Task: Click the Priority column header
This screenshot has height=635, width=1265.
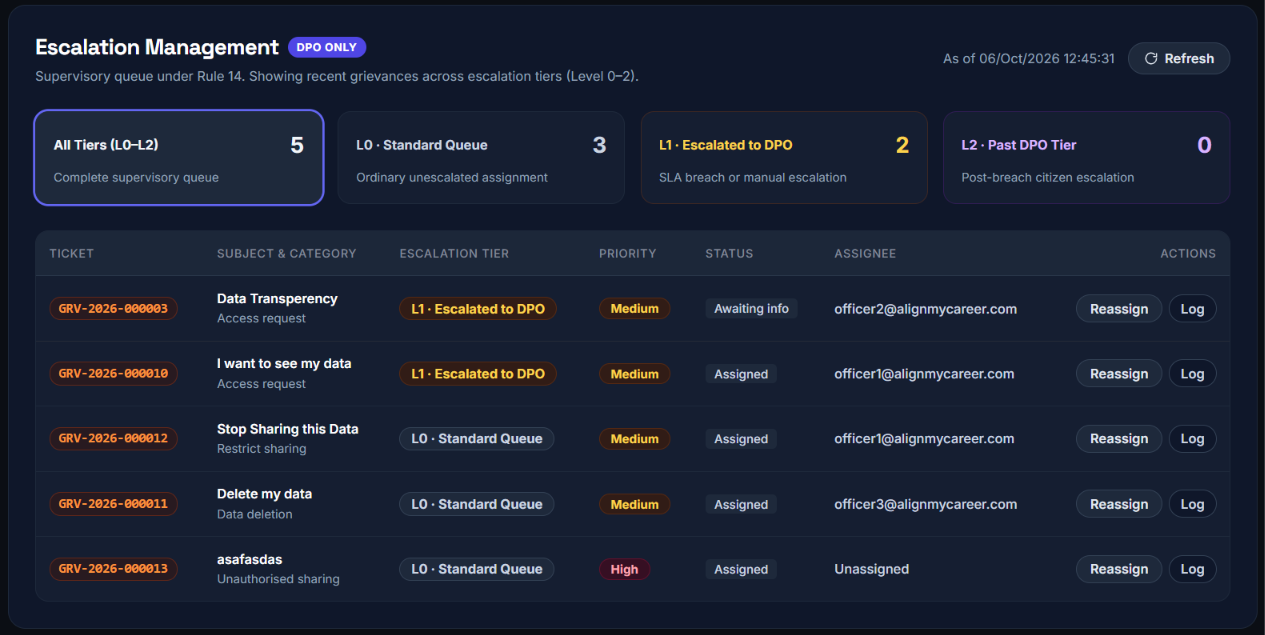Action: coord(628,254)
